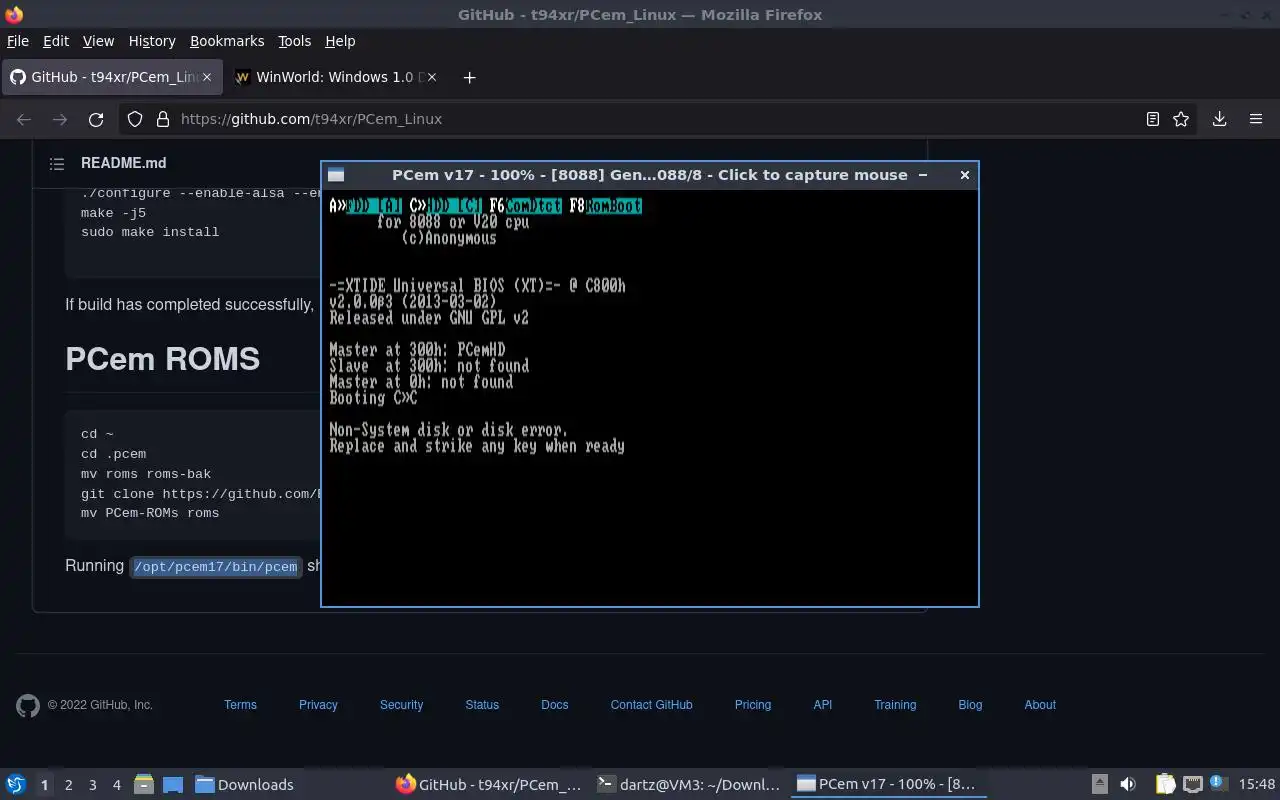Click the Security footer link
The height and width of the screenshot is (800, 1280).
pyautogui.click(x=401, y=705)
